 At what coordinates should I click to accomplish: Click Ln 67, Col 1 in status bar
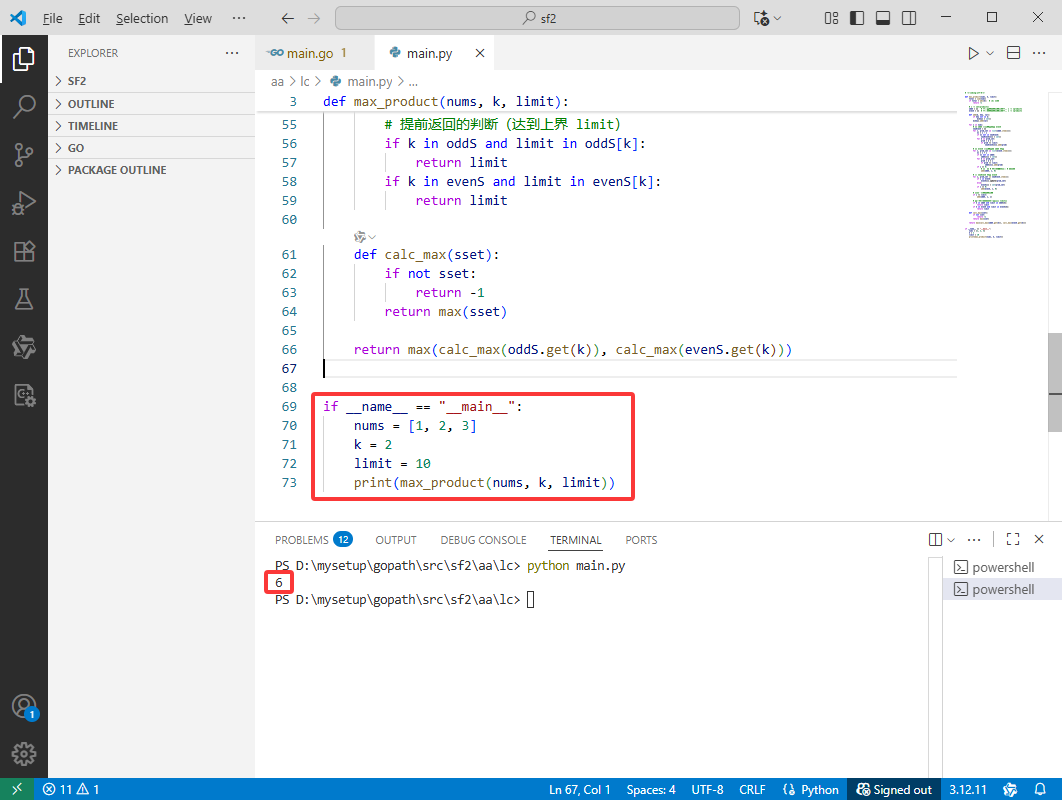(580, 789)
